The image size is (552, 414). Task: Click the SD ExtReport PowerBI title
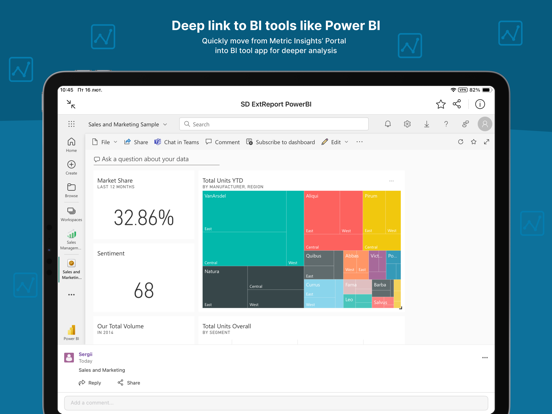[x=276, y=104]
